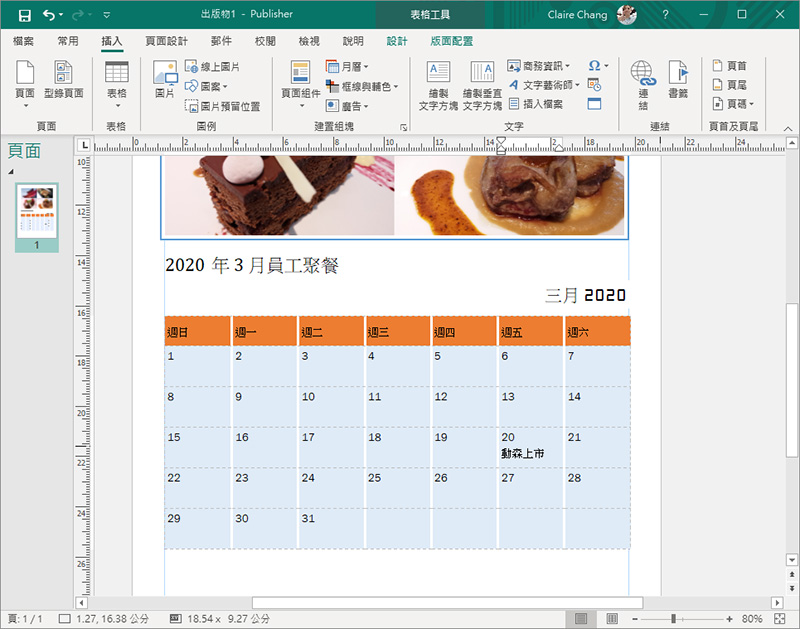
Task: Select 繪製垂直文字方塊 vertical text box
Action: 482,86
